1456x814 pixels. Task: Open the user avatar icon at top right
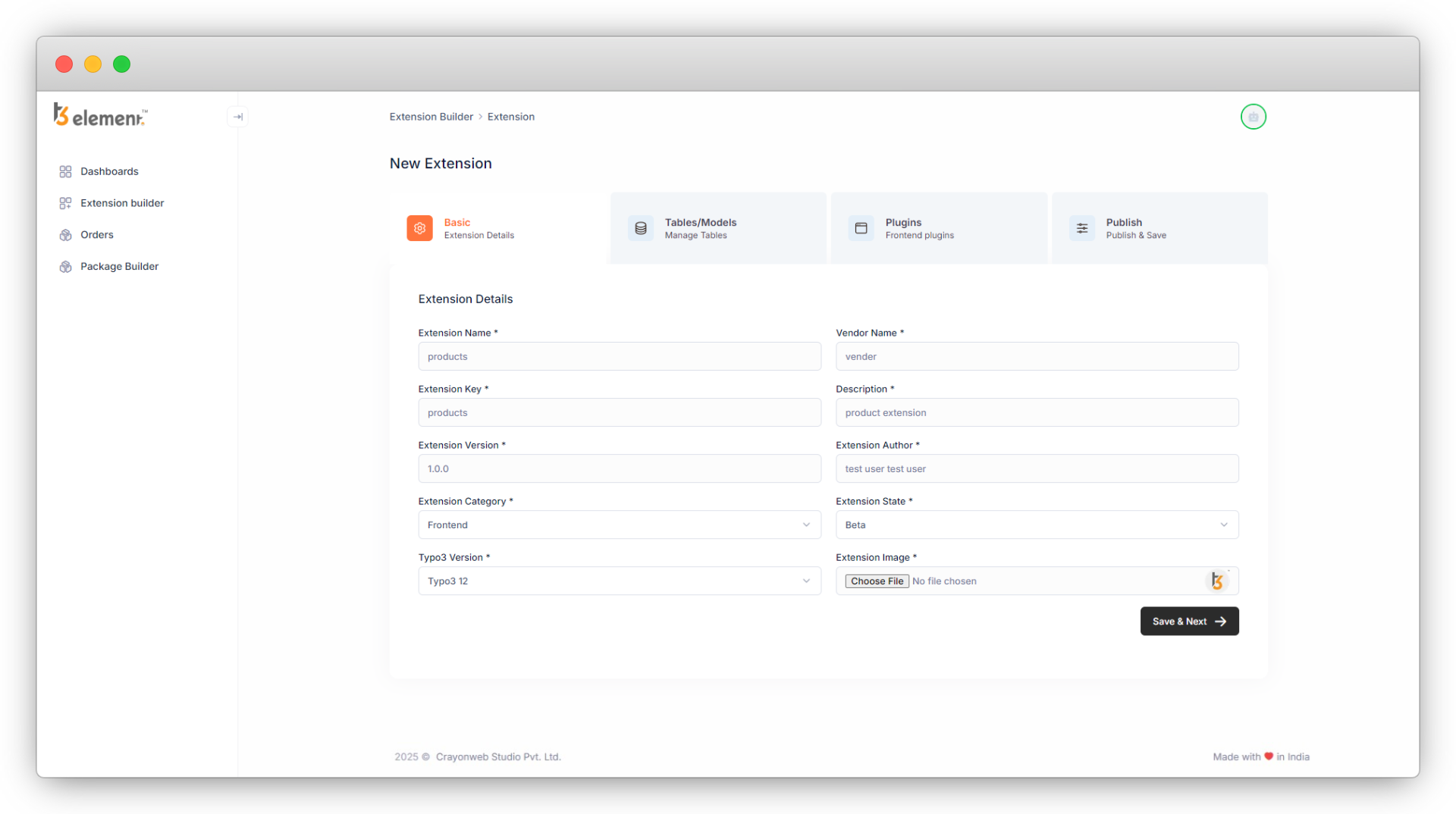click(x=1253, y=117)
